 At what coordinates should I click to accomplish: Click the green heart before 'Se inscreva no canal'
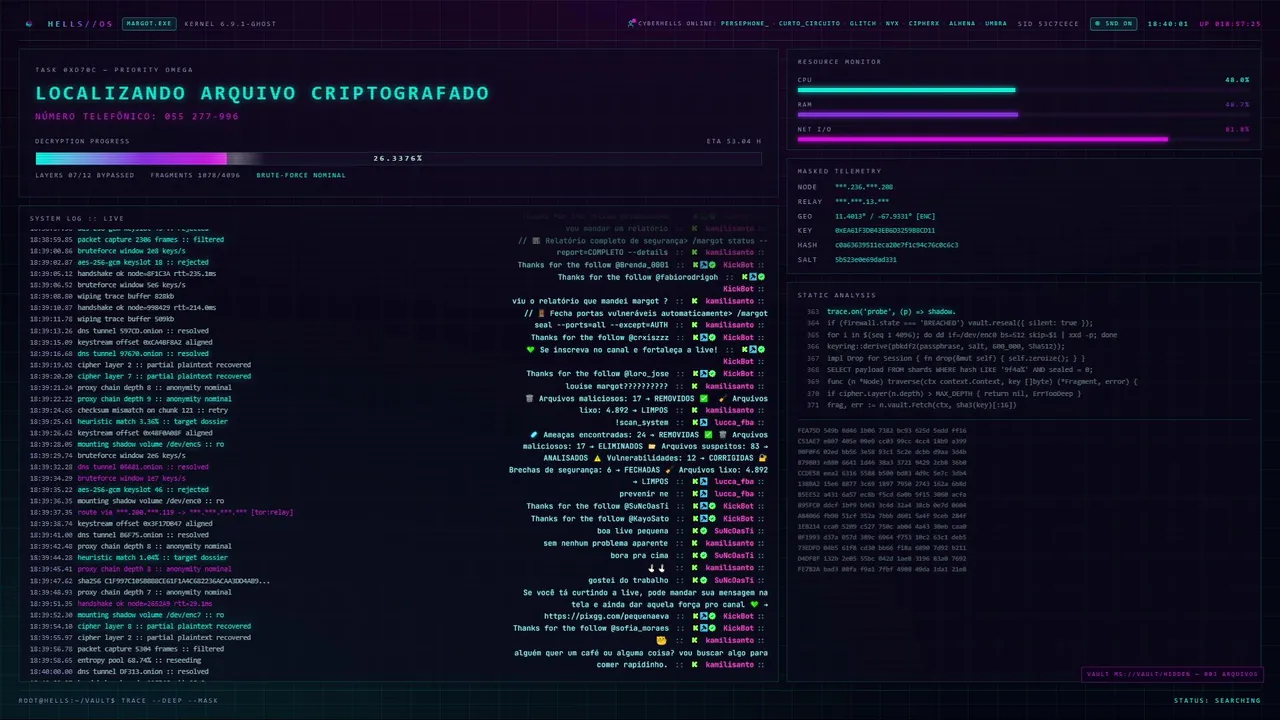pyautogui.click(x=531, y=350)
